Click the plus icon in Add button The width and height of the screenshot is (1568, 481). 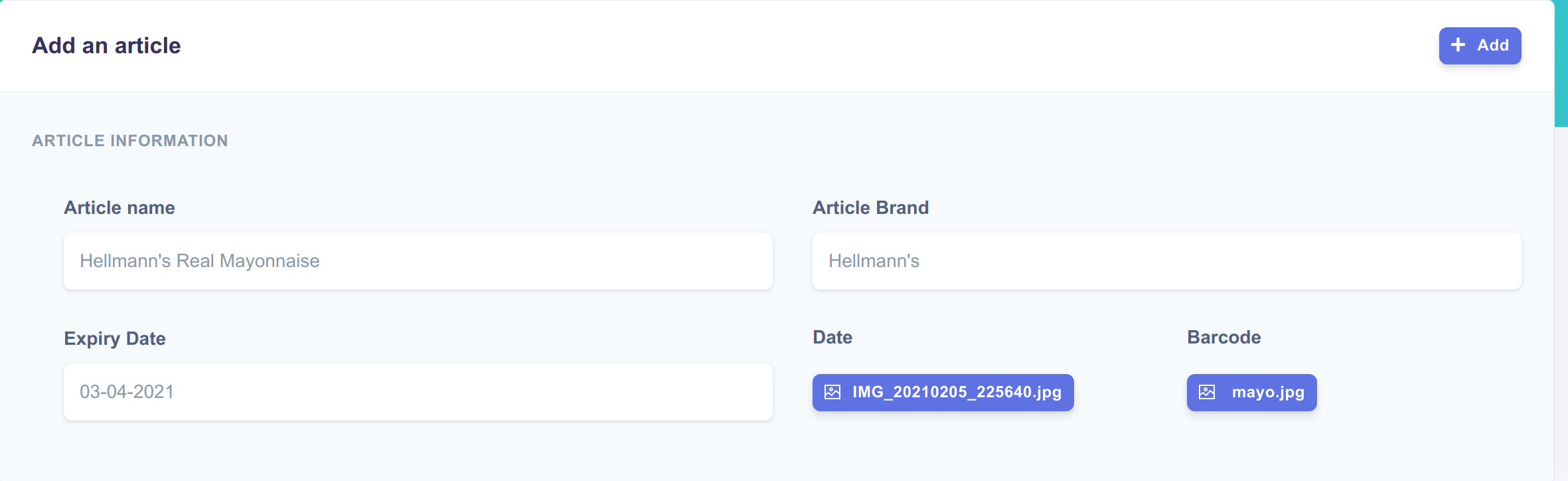click(1458, 45)
